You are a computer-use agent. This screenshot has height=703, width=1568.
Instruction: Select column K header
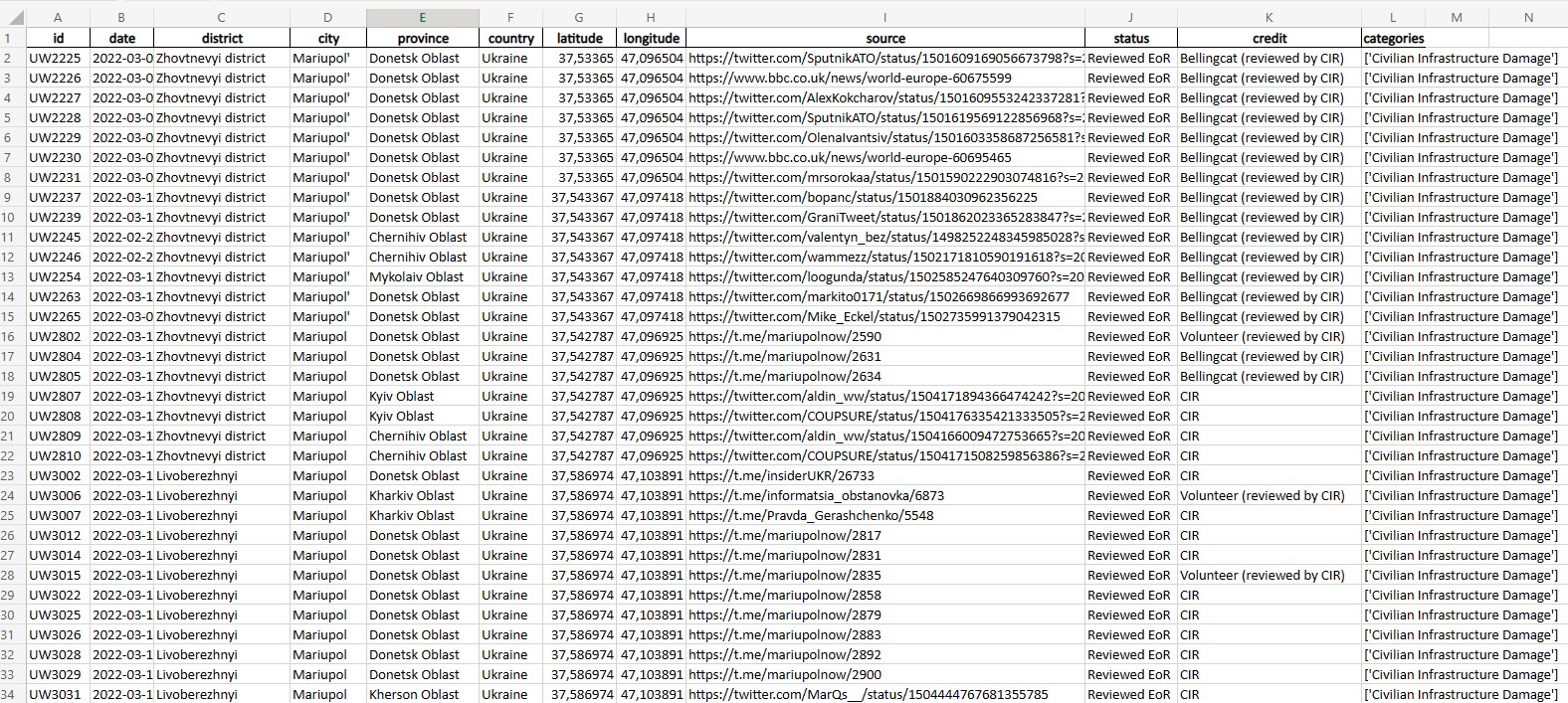click(1269, 18)
